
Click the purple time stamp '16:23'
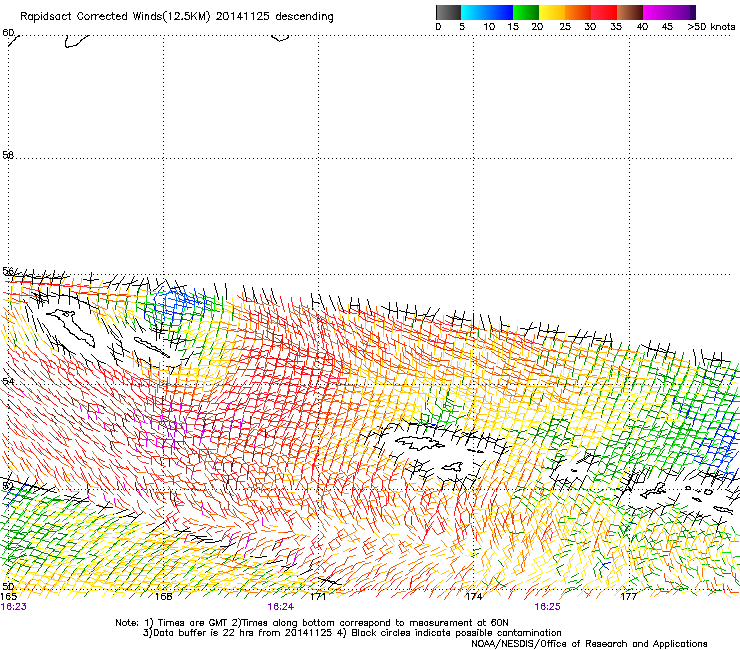tap(14, 607)
